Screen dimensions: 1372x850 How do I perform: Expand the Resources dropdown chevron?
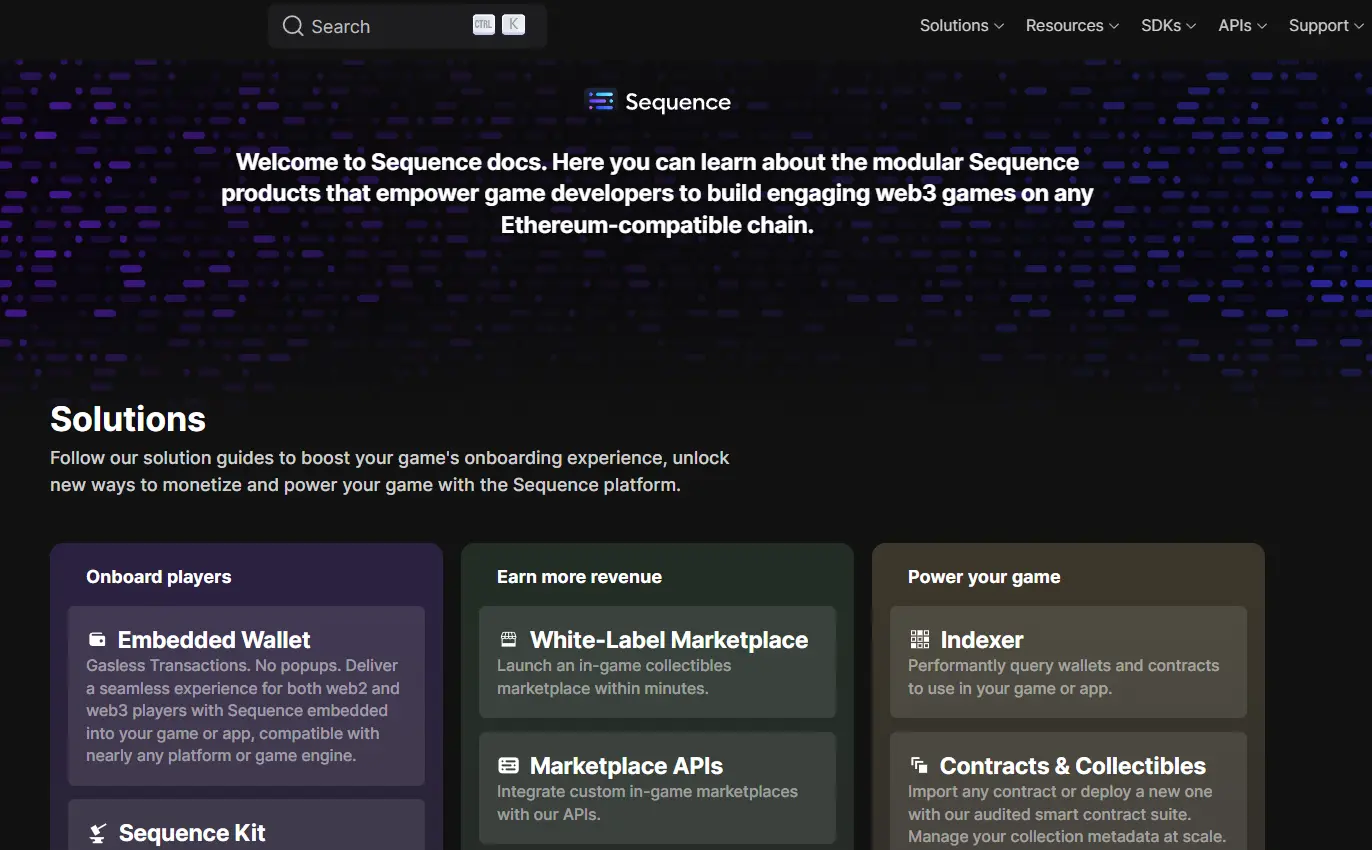point(1114,27)
